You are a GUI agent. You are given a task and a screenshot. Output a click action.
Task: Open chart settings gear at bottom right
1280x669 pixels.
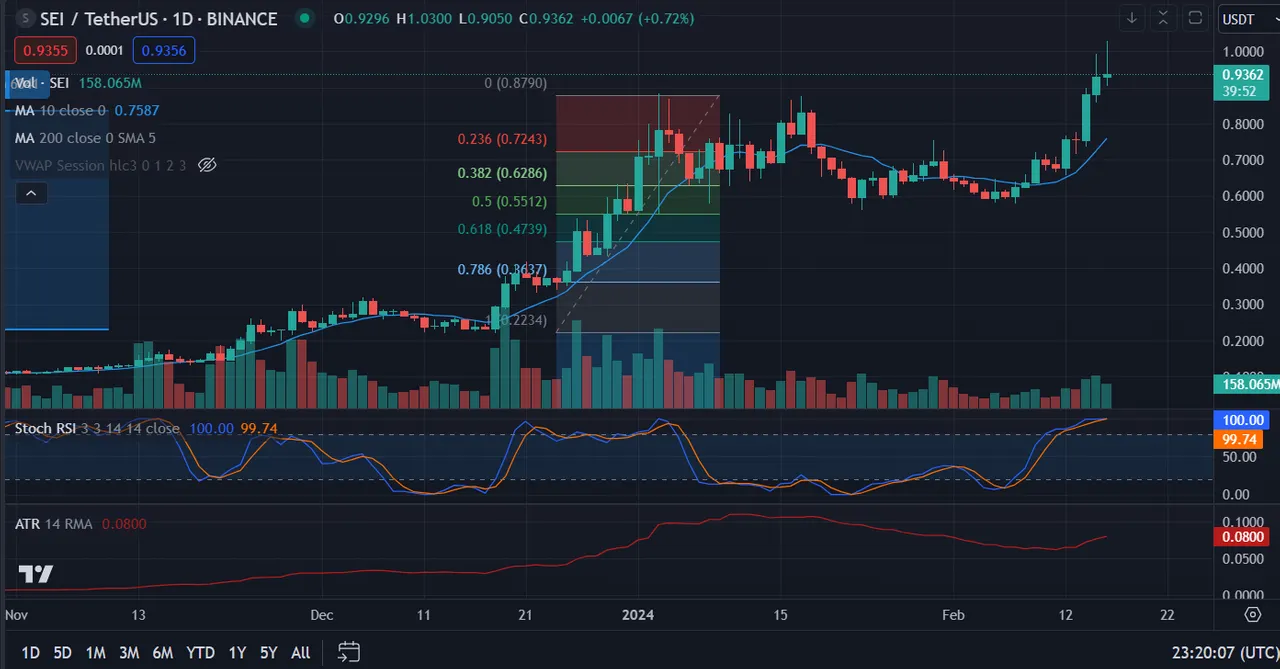1253,614
